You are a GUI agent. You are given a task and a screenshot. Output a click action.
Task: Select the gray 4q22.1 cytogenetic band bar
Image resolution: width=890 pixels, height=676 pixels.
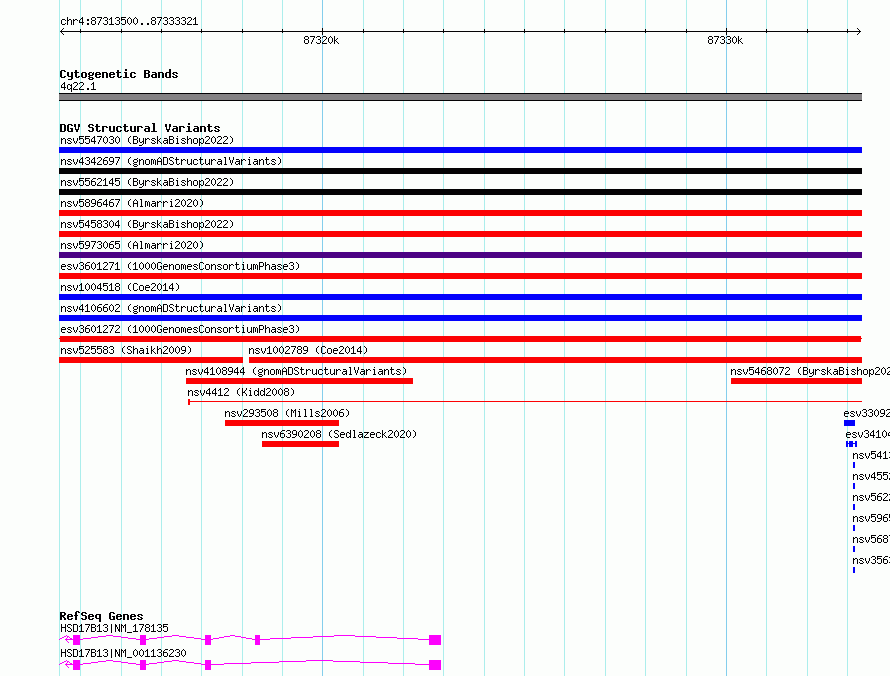point(460,97)
